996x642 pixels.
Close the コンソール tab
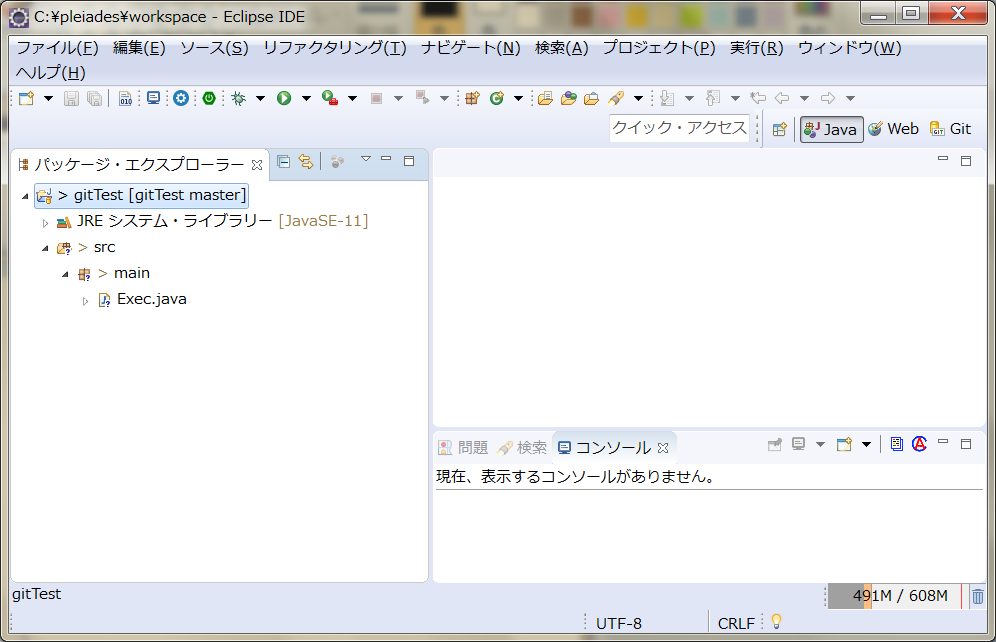click(x=663, y=448)
